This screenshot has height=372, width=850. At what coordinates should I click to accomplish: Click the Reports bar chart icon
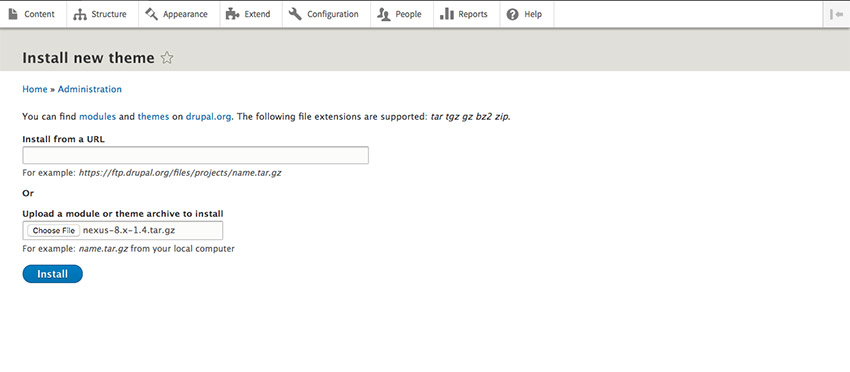coord(447,14)
